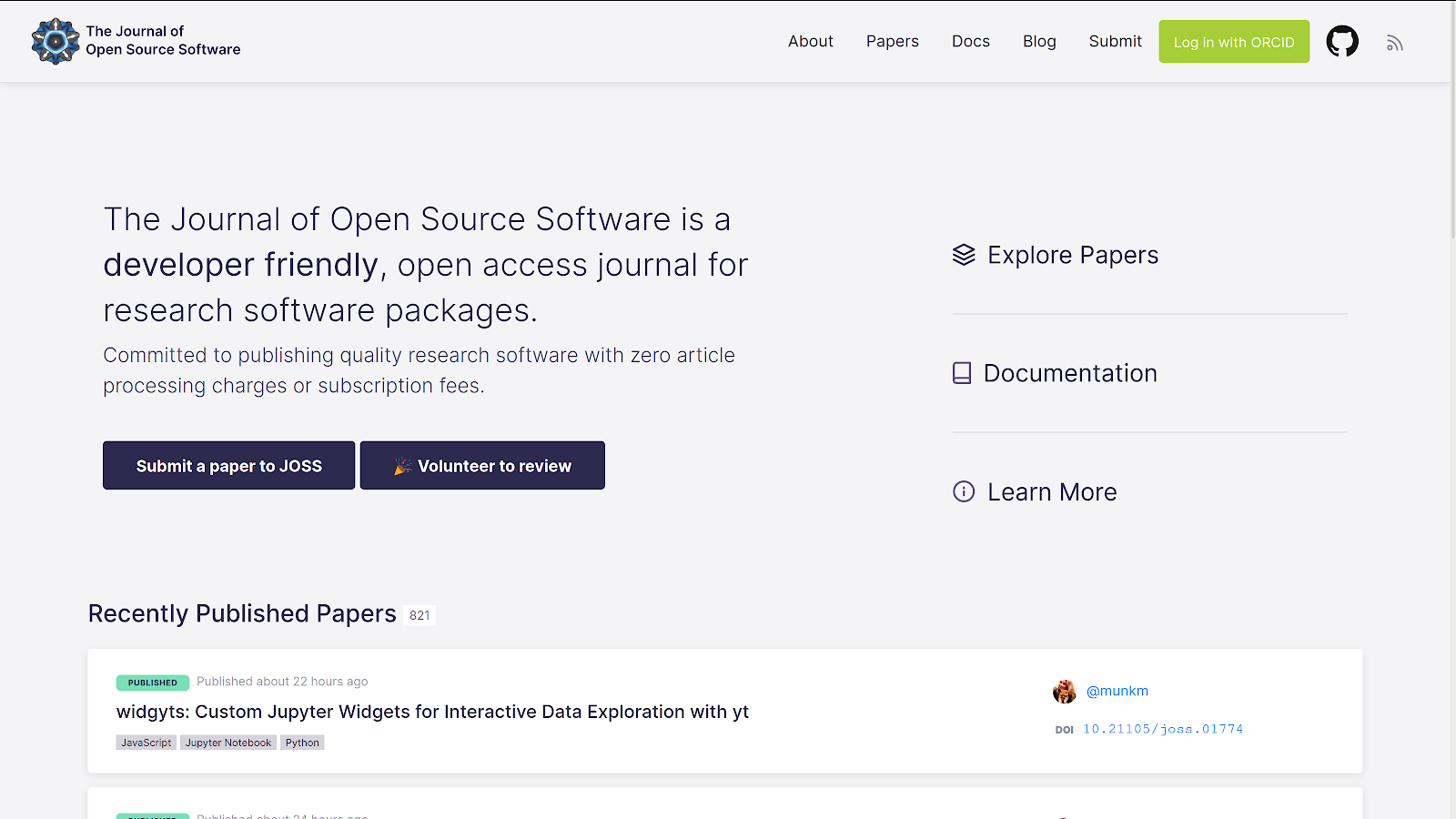Image resolution: width=1456 pixels, height=819 pixels.
Task: Click Volunteer to review button
Action: (482, 466)
